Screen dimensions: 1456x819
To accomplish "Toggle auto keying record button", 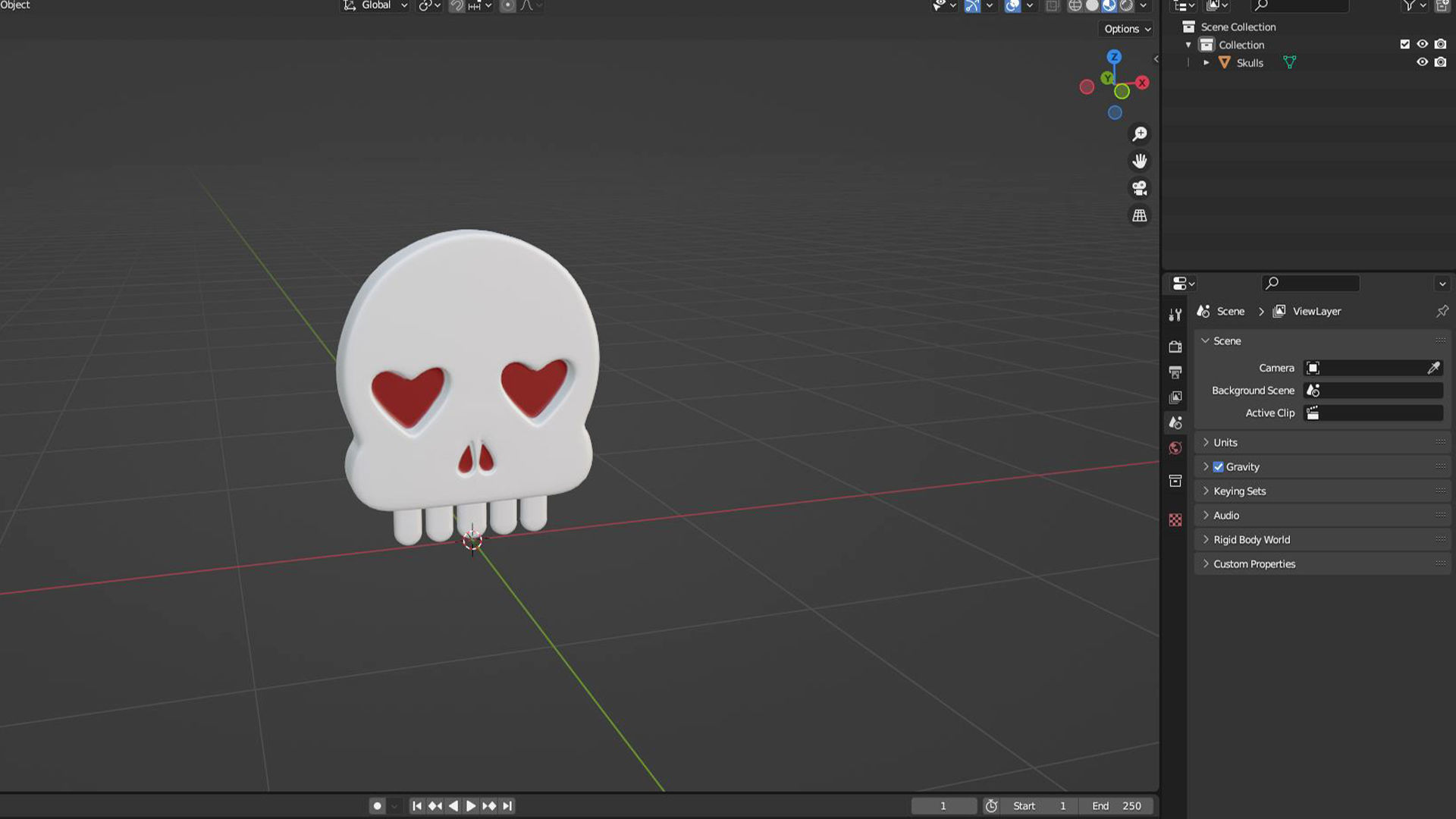I will (377, 806).
